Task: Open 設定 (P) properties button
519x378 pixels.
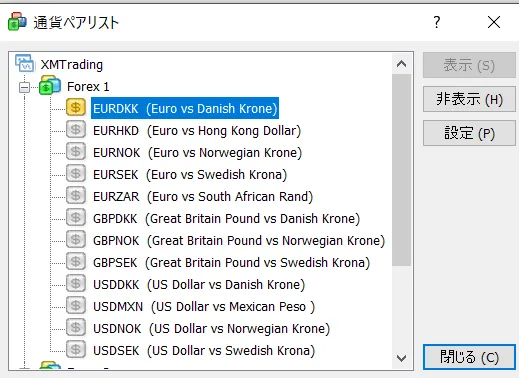Action: pos(469,133)
